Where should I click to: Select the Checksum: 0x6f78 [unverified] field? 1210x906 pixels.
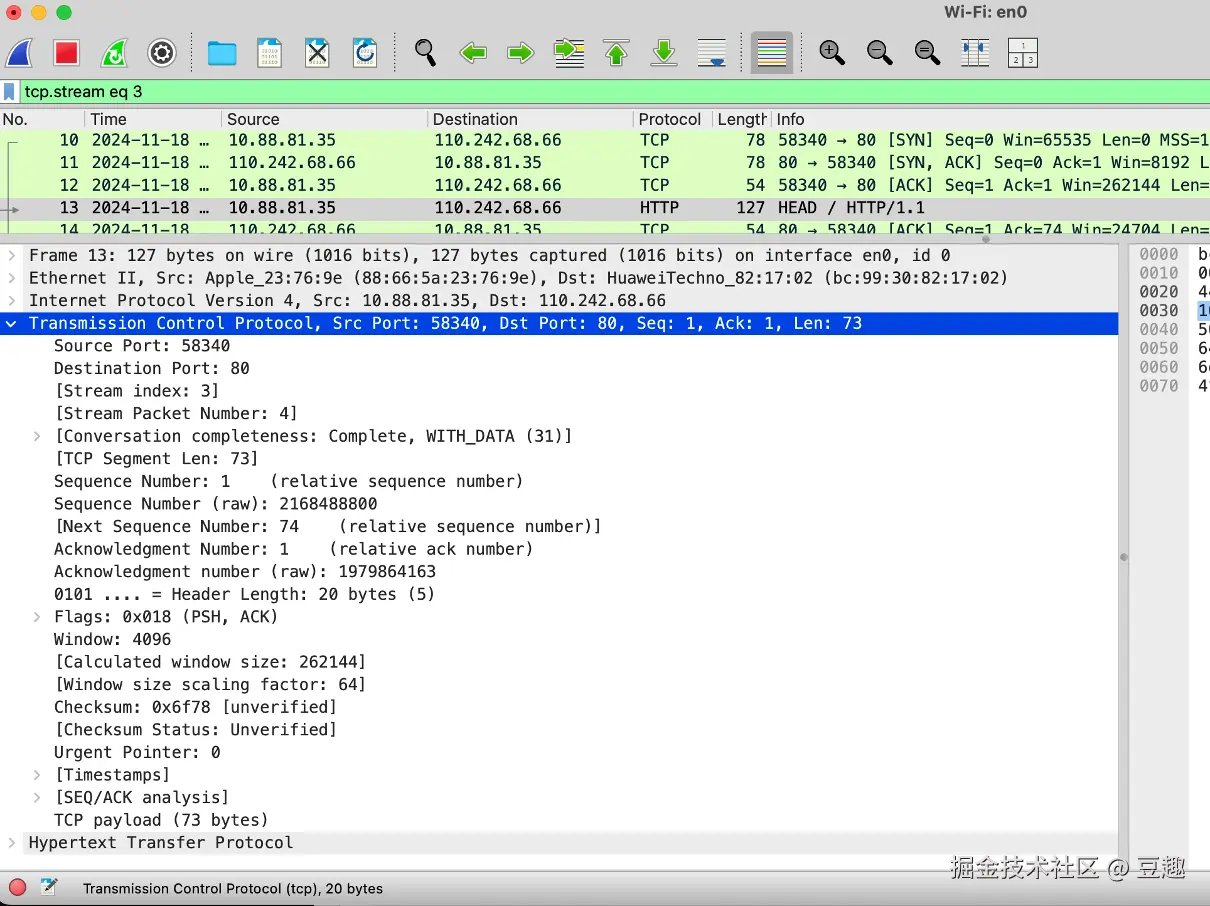195,707
